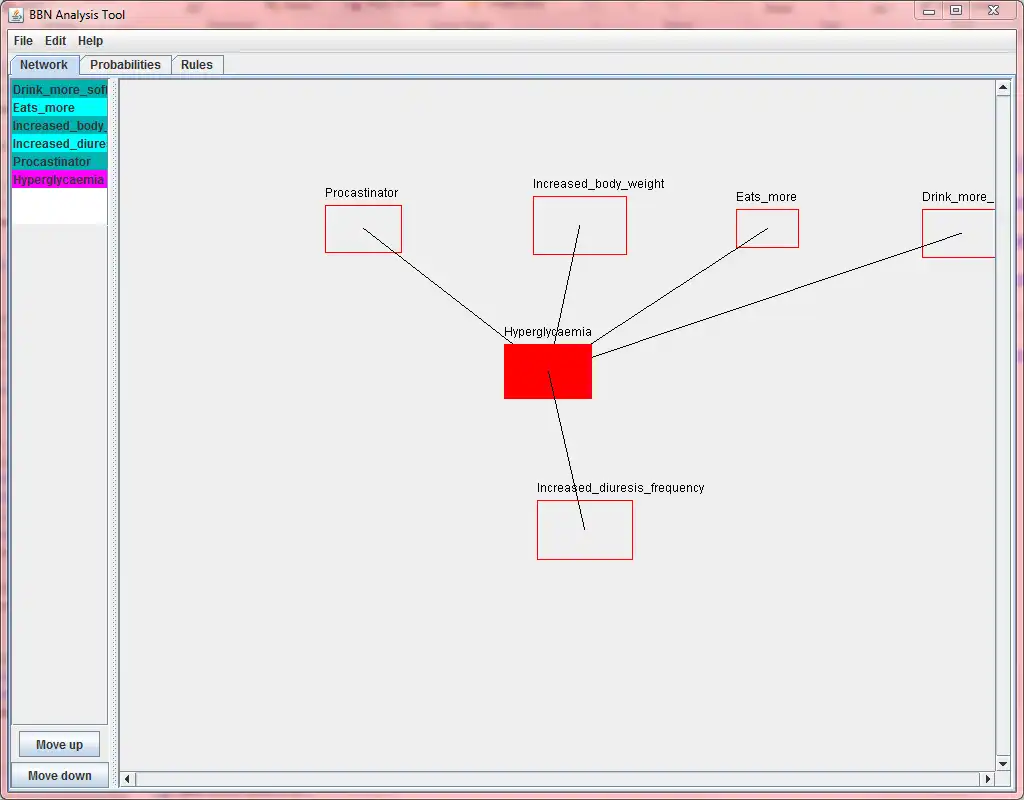
Task: Close the BBN Analysis Tool window
Action: (993, 10)
